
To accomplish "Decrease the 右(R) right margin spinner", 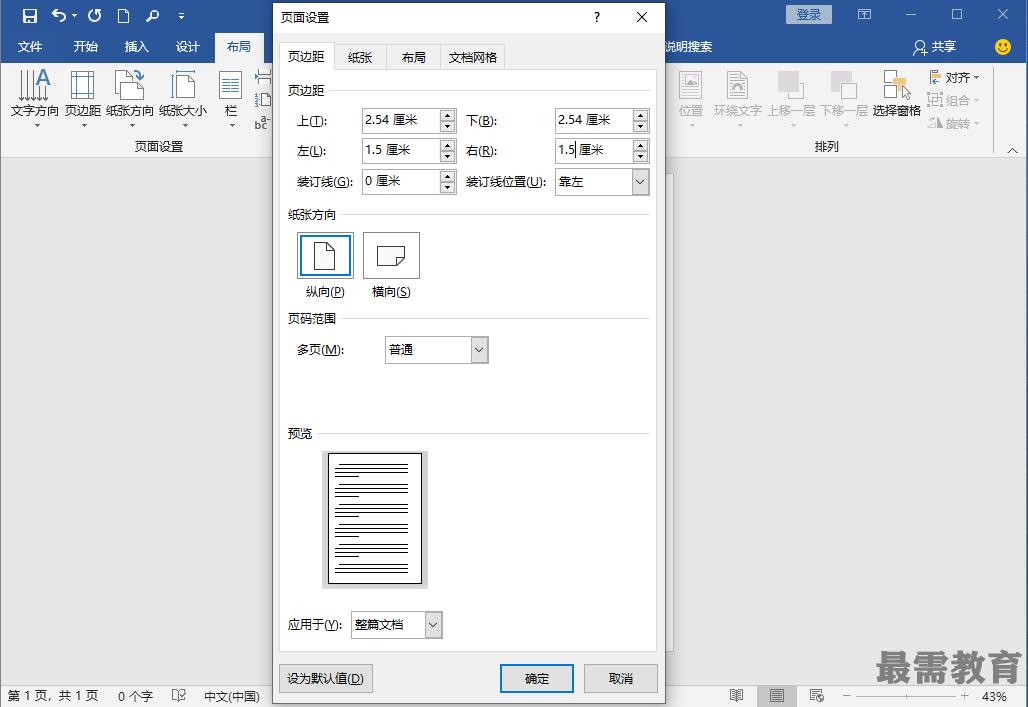I will pos(641,156).
